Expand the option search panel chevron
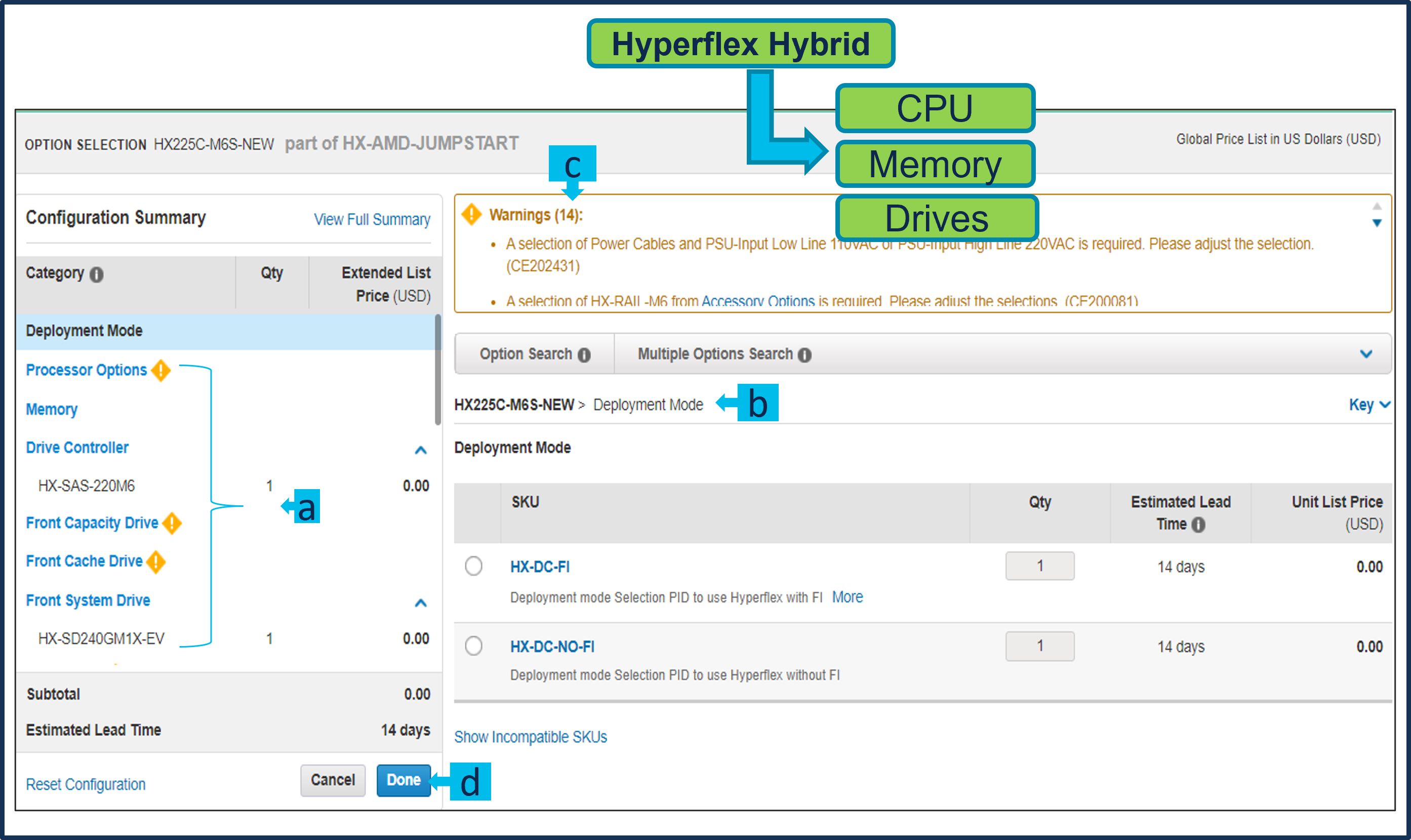 1366,354
